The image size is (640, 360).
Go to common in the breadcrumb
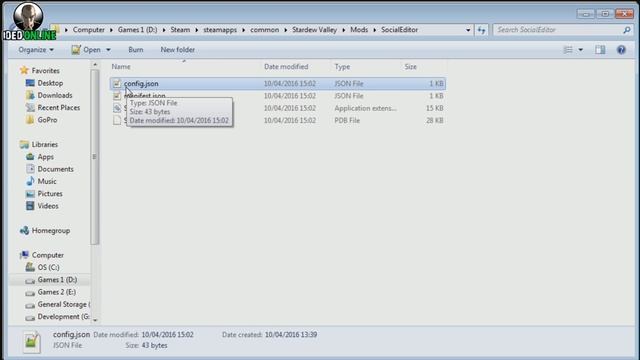(x=264, y=30)
